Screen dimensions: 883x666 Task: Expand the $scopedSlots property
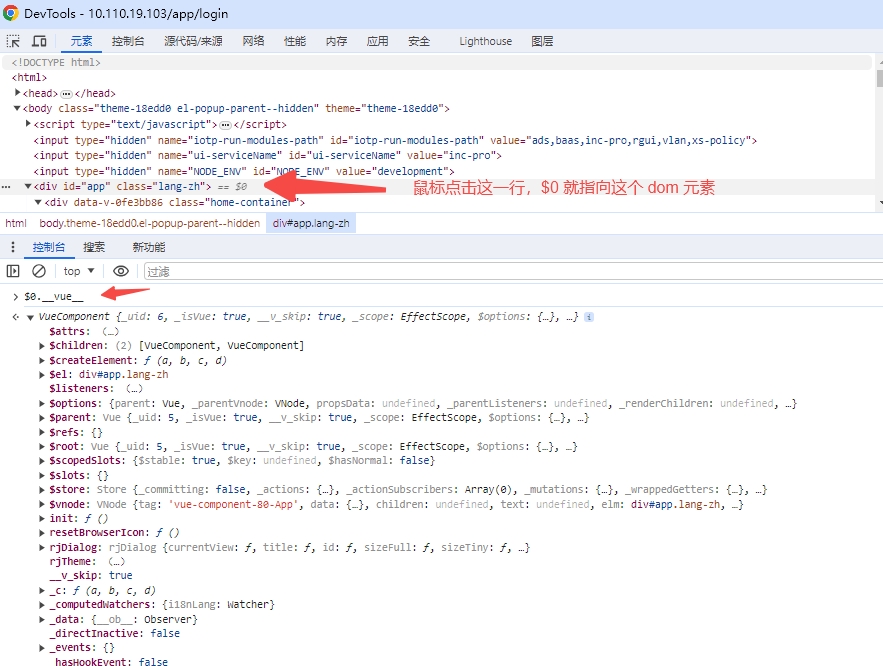point(42,461)
